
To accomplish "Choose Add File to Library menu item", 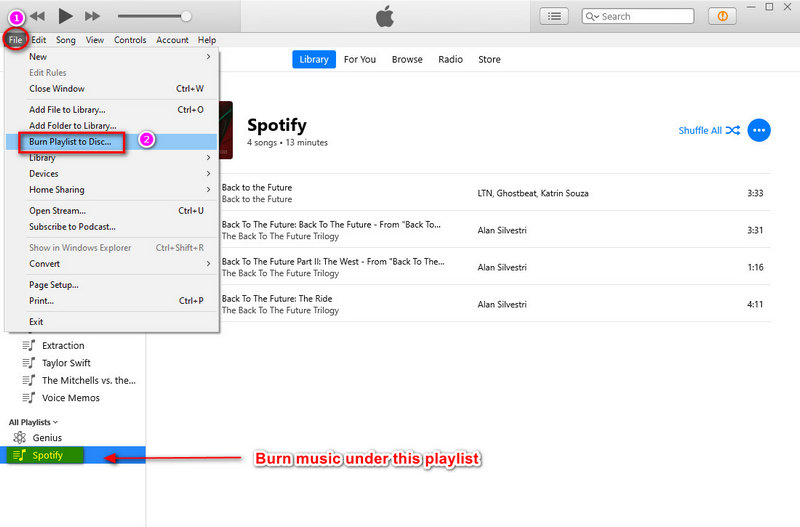I will pos(111,110).
